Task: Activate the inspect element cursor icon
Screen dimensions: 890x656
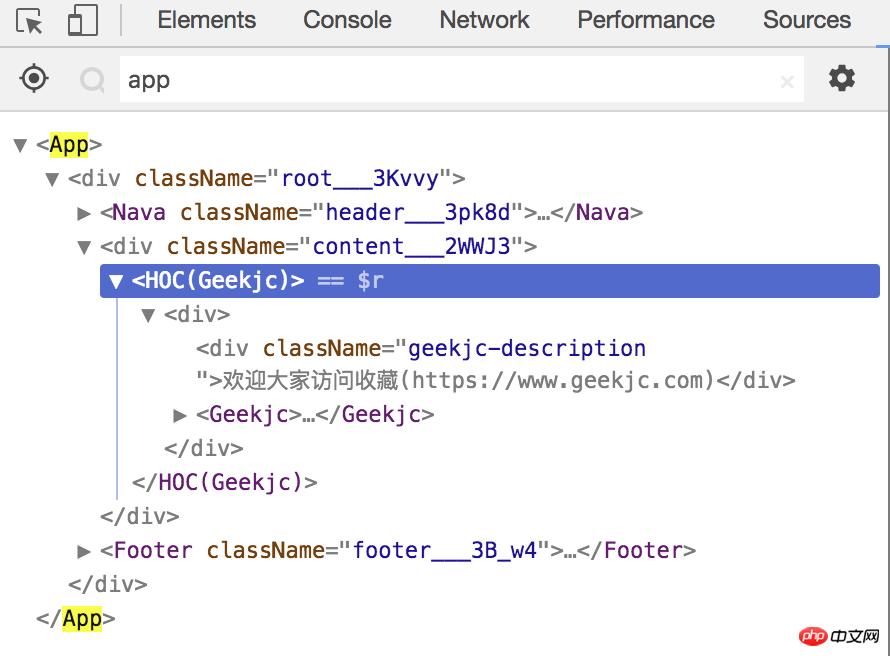Action: click(x=30, y=21)
